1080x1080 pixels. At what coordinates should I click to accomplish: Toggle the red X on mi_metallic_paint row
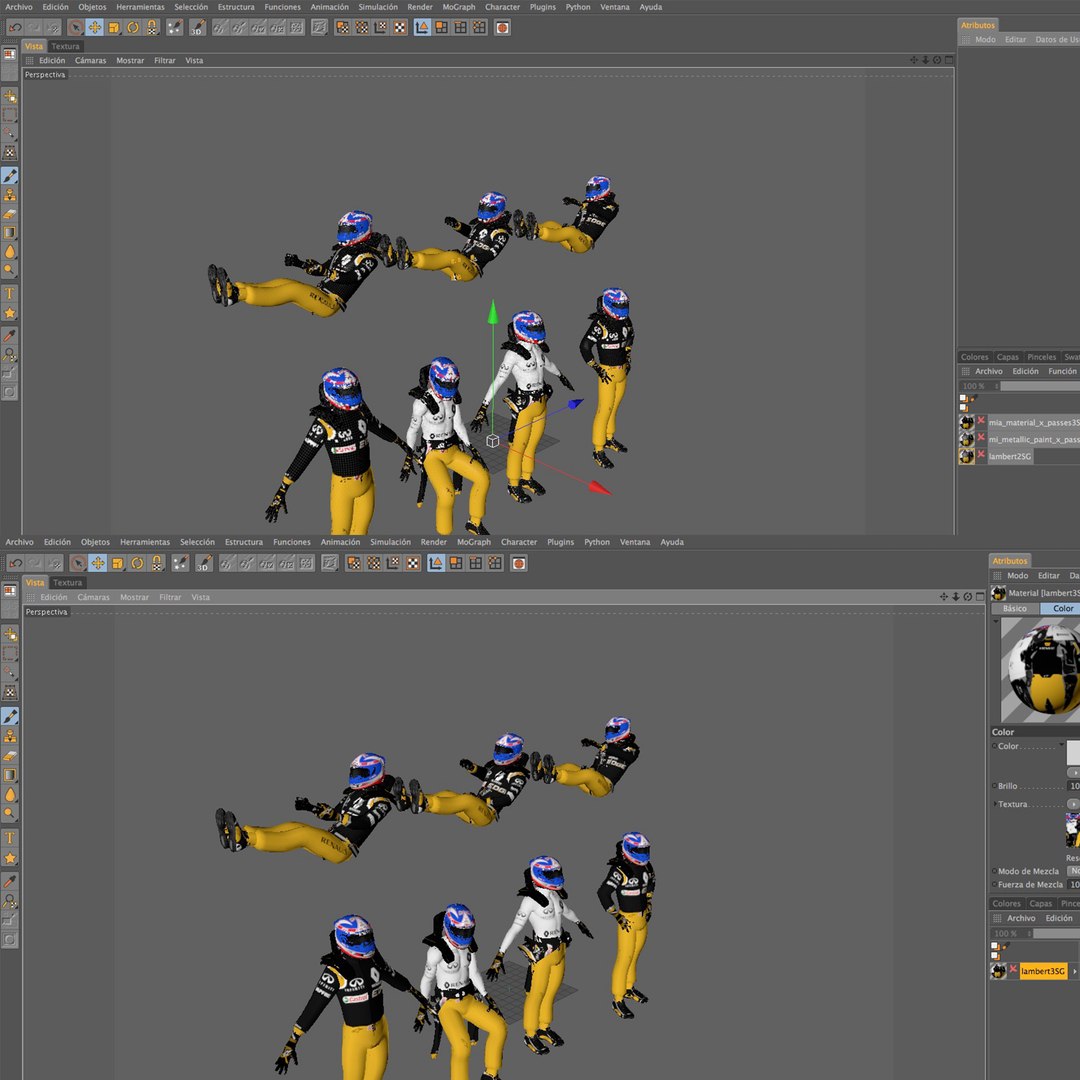[x=981, y=438]
